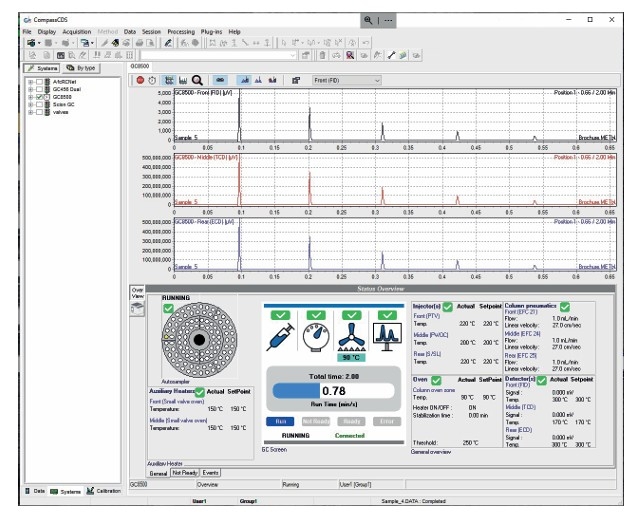Click the magnifier zoom icon in chromatogram toolbar
Viewport: 633px width, 517px height.
click(x=197, y=80)
